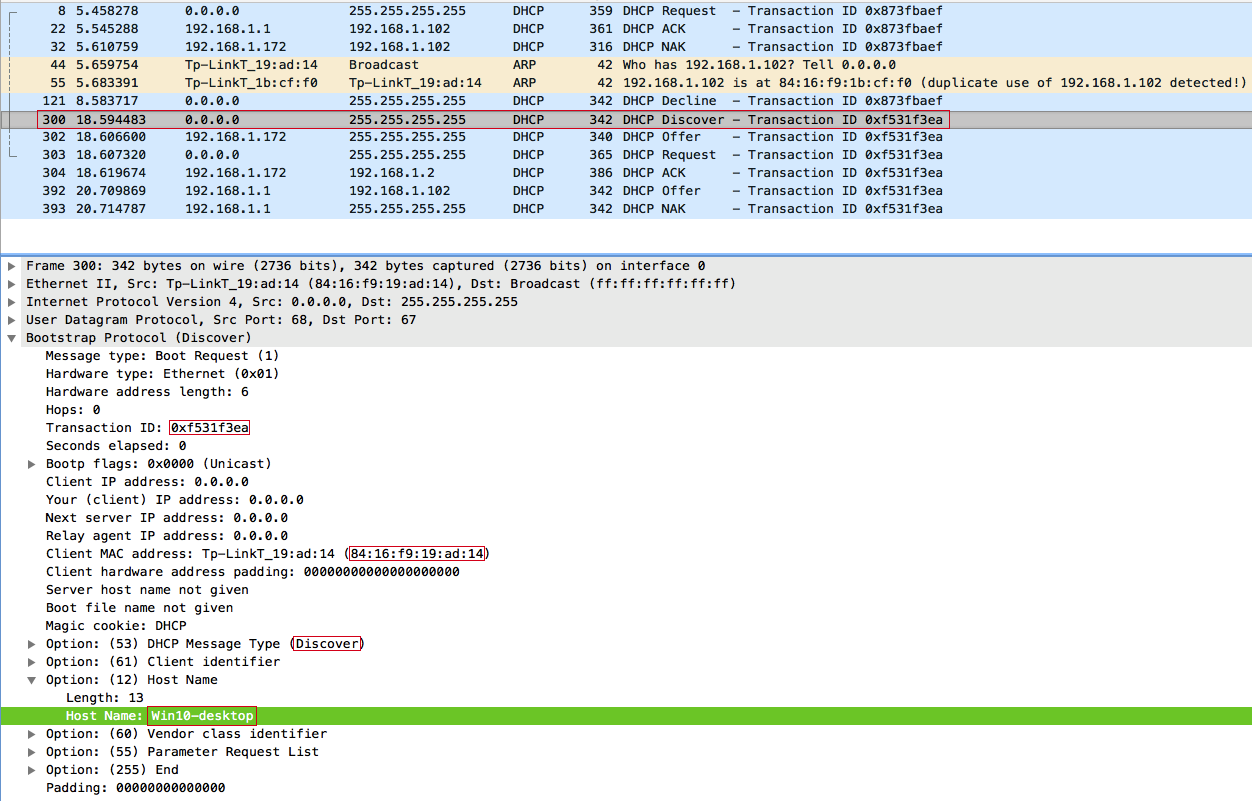Select packet 304 DHCP ACK row

tap(626, 173)
